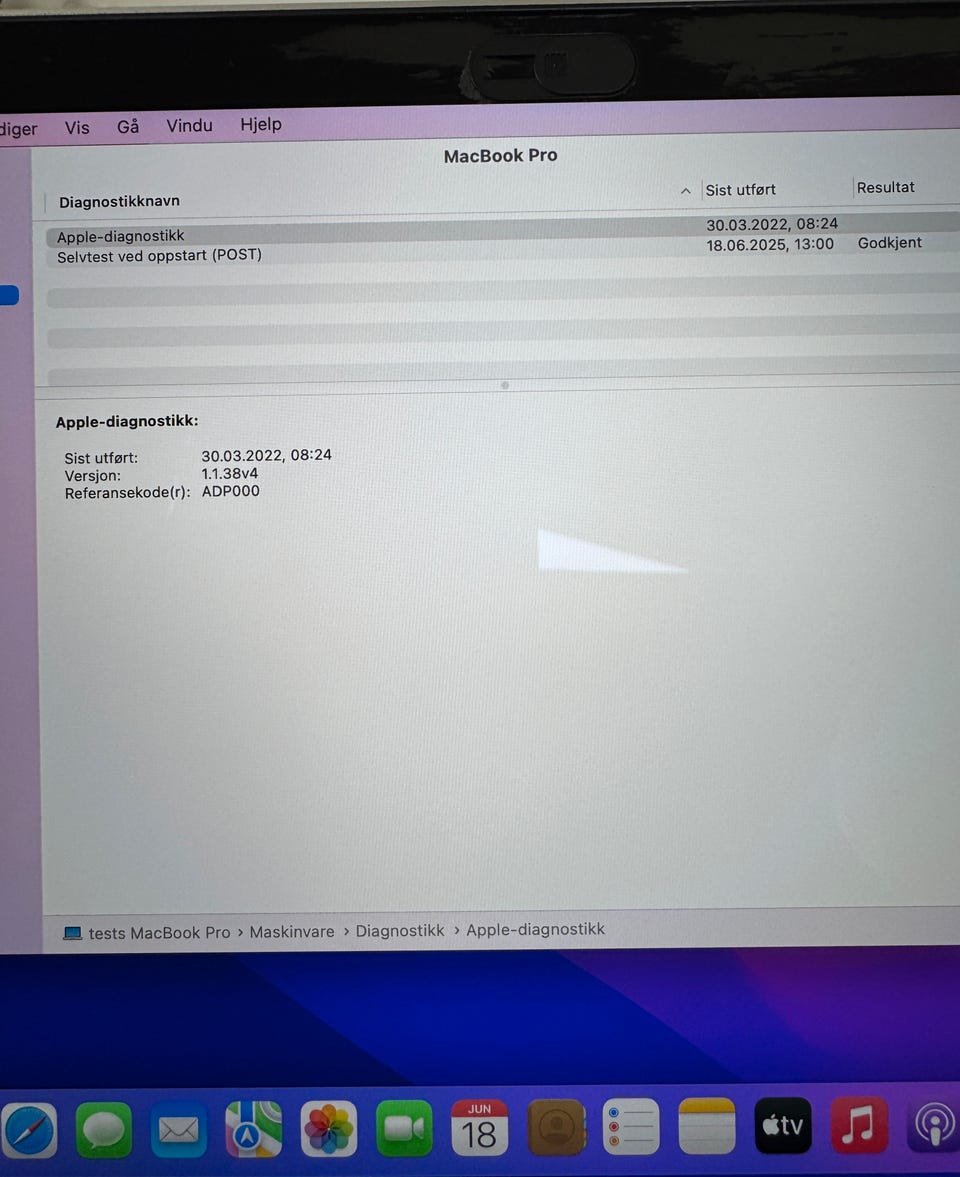
Task: Open Calendar showing JUN 18
Action: [x=480, y=1127]
